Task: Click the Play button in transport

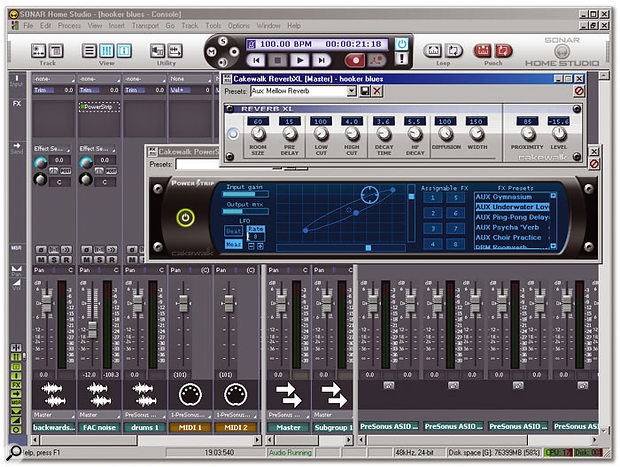Action: (300, 61)
